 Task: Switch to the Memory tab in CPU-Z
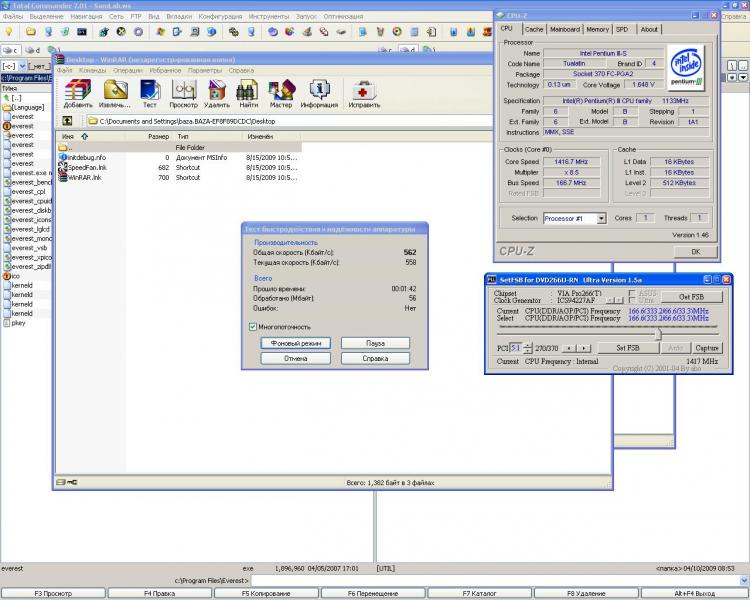(x=597, y=29)
